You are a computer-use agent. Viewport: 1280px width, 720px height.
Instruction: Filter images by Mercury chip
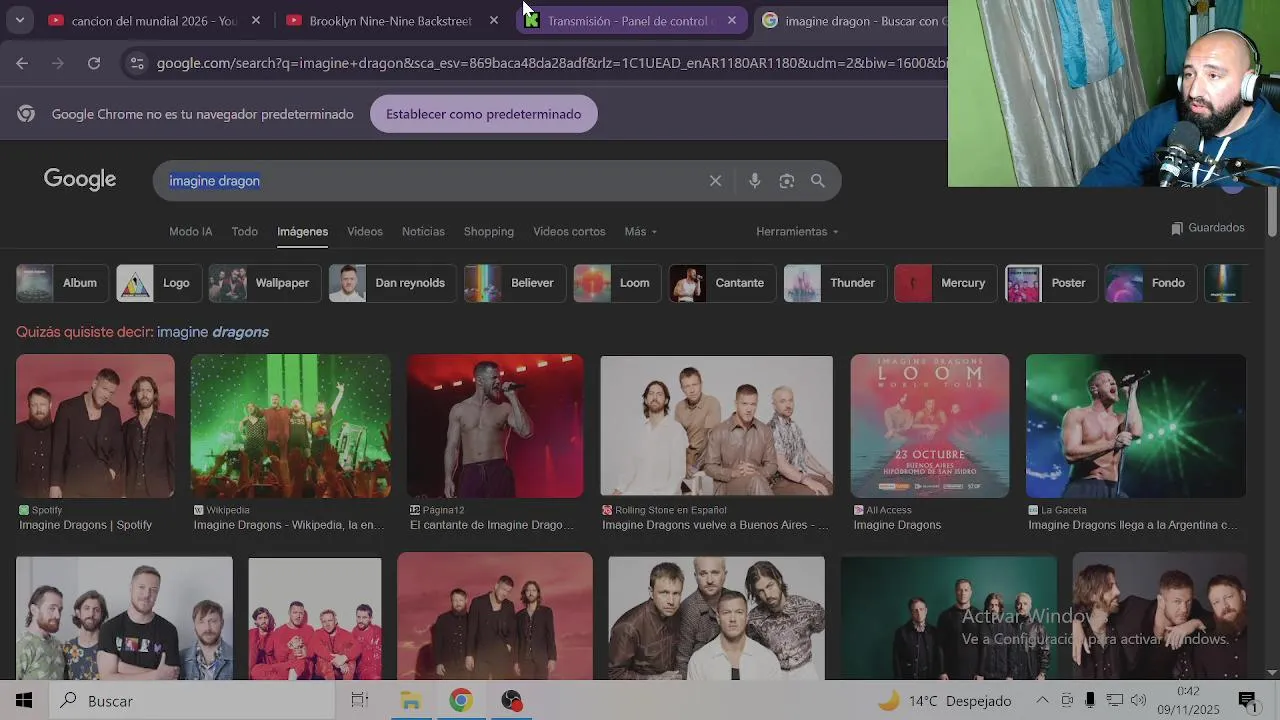pyautogui.click(x=945, y=283)
